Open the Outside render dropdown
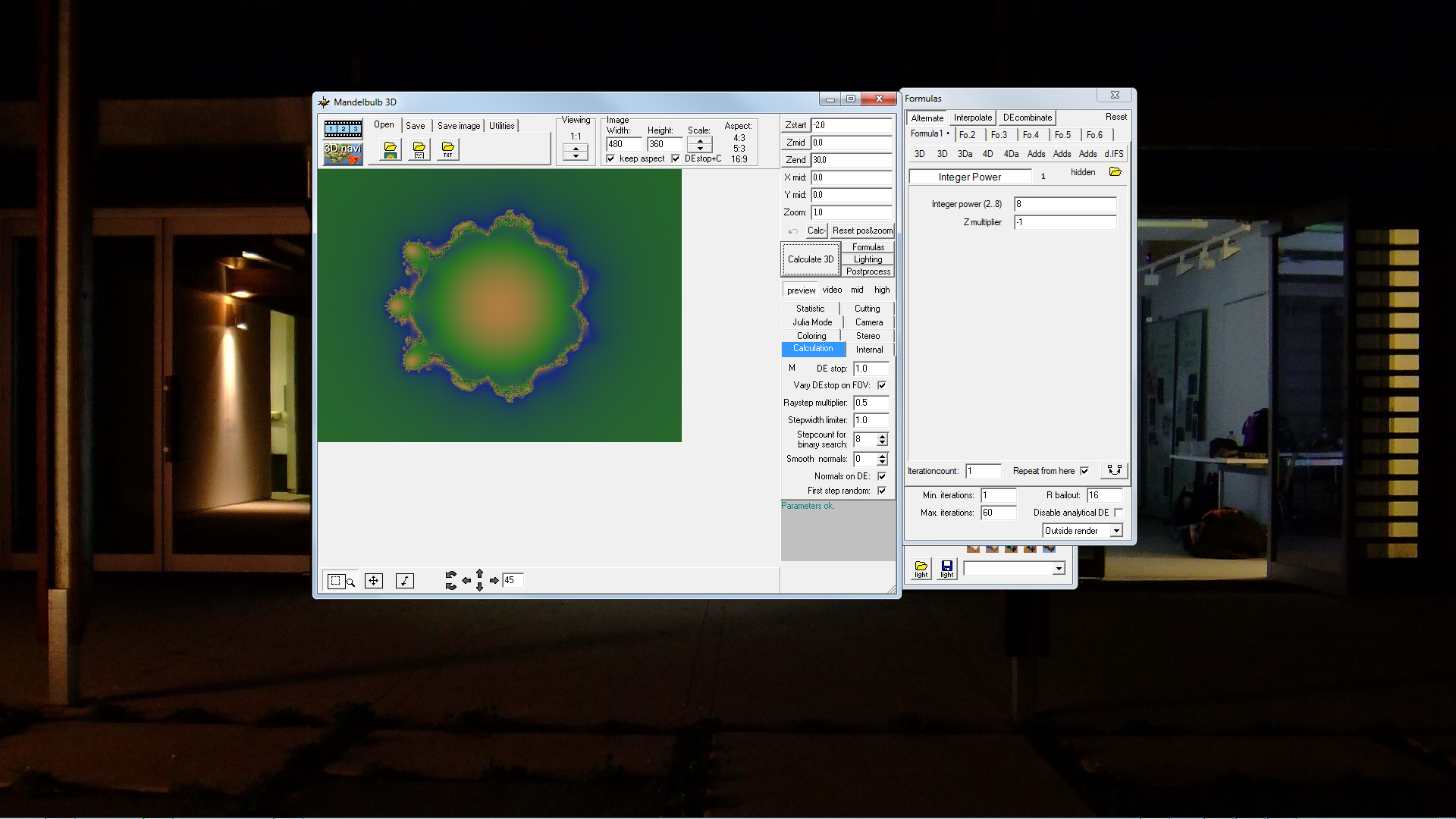 [1116, 531]
